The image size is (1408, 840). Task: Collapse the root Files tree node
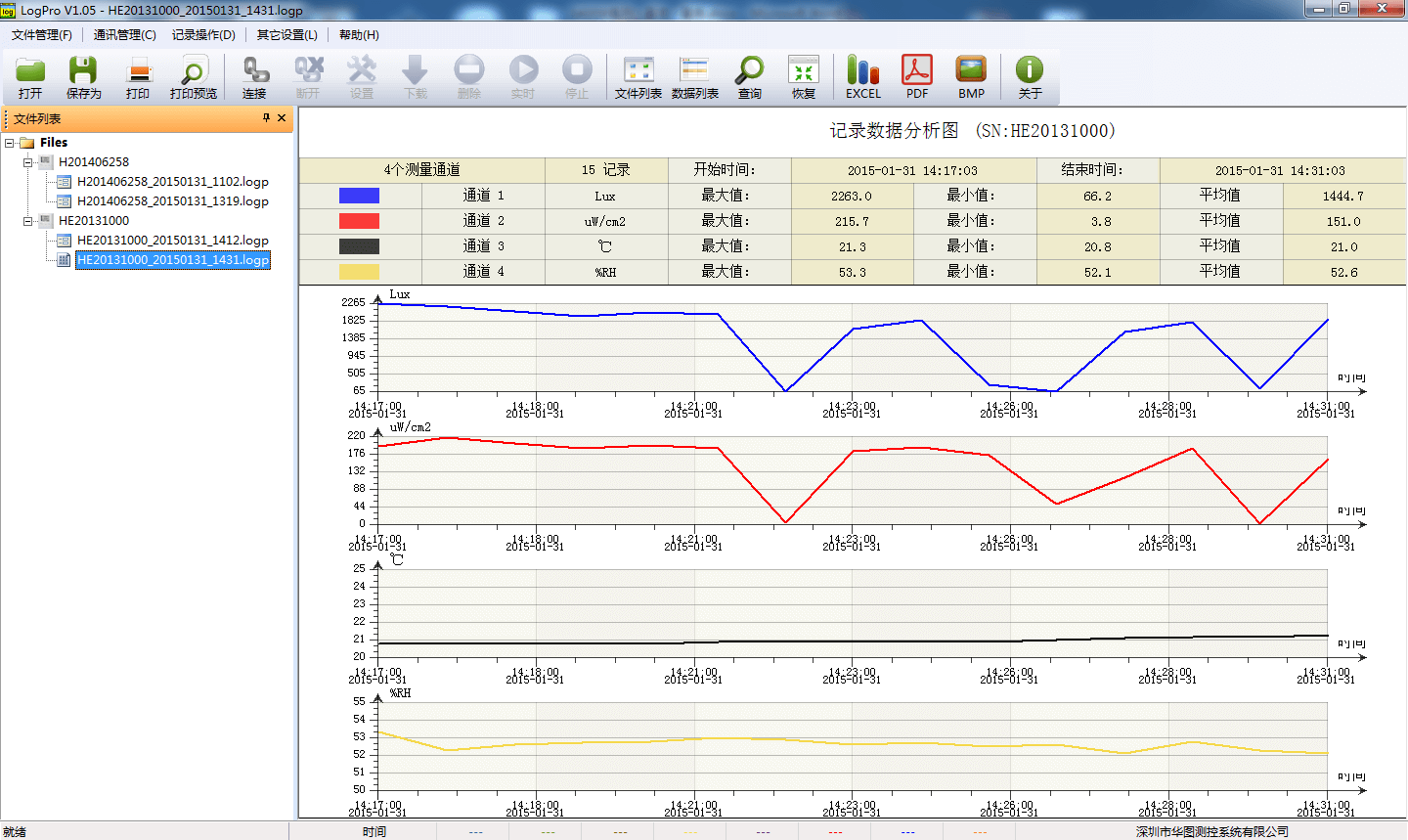[x=10, y=143]
